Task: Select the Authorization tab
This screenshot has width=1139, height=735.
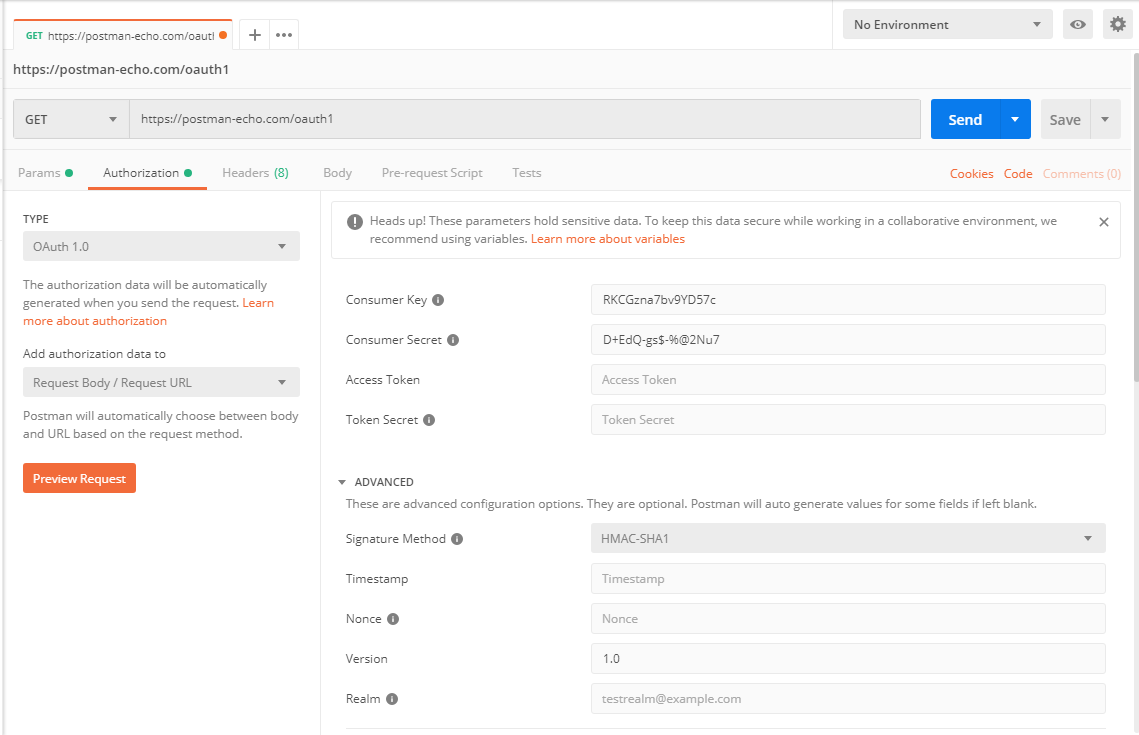Action: click(x=147, y=173)
